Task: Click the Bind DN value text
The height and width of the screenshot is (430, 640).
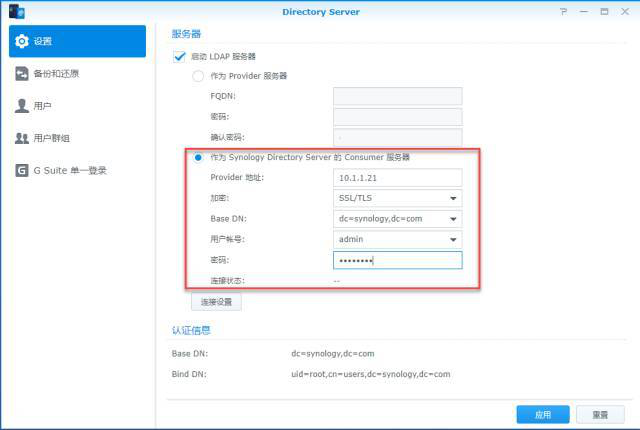Action: [371, 374]
